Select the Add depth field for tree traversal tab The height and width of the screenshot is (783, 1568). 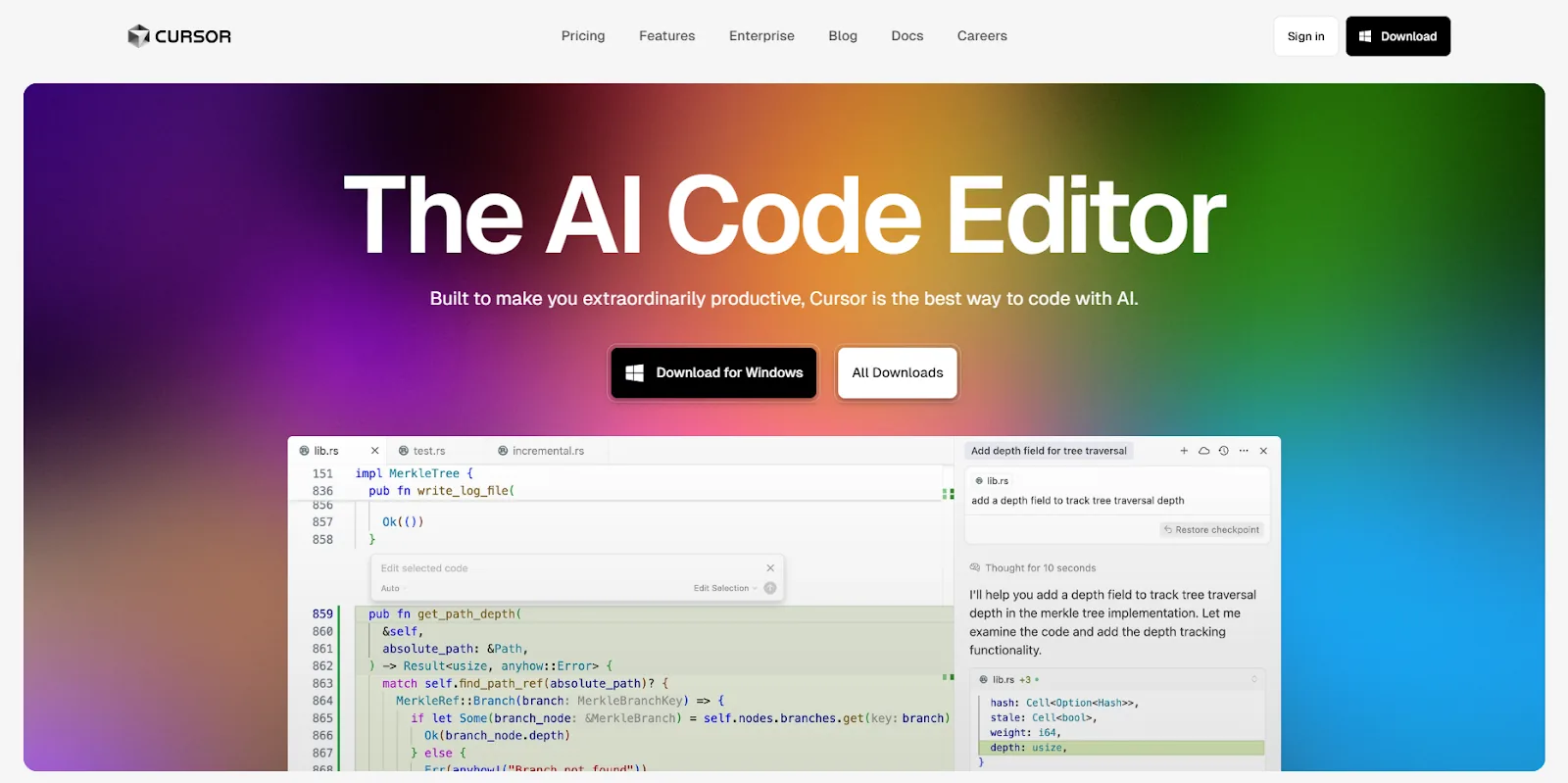(x=1049, y=451)
